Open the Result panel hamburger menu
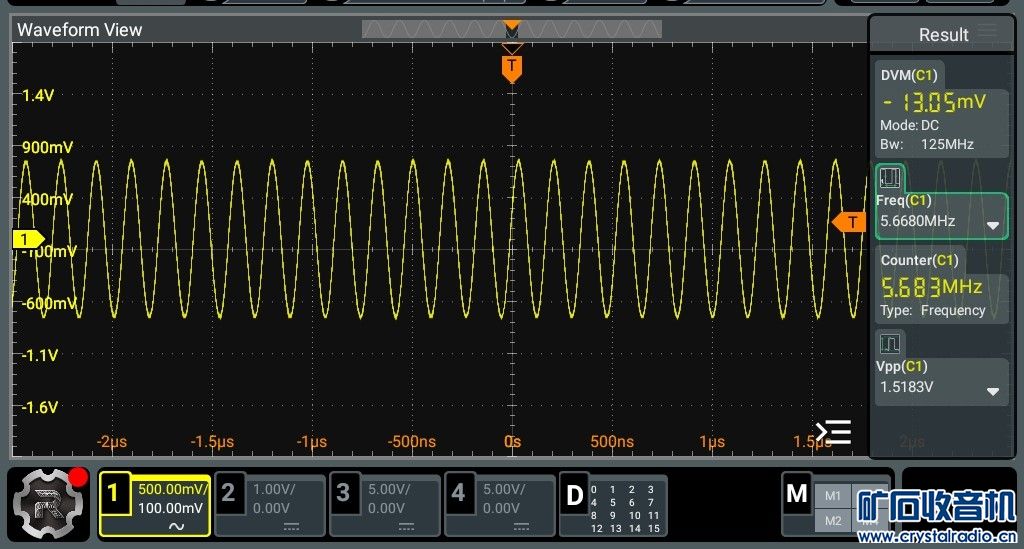1024x549 pixels. click(987, 32)
